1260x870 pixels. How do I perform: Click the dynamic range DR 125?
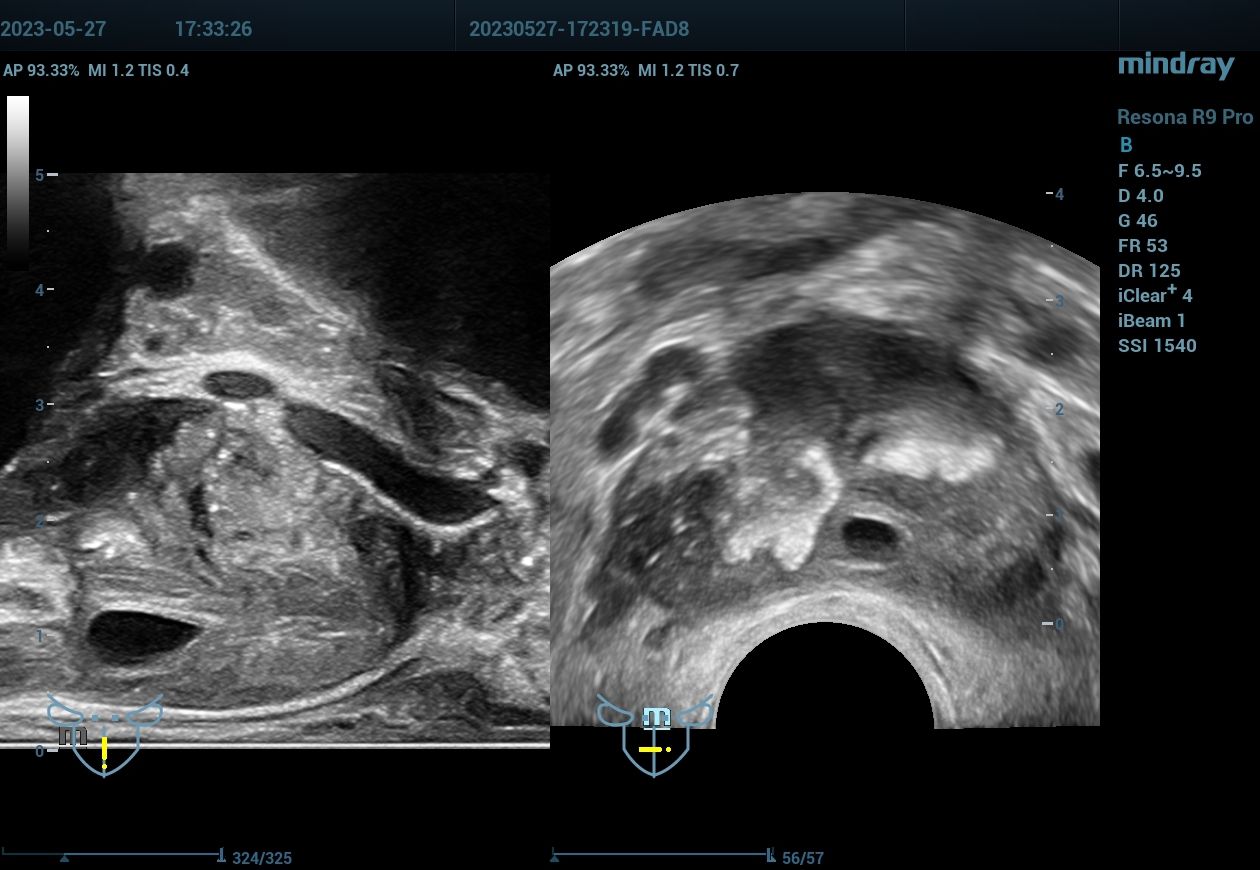tap(1148, 271)
